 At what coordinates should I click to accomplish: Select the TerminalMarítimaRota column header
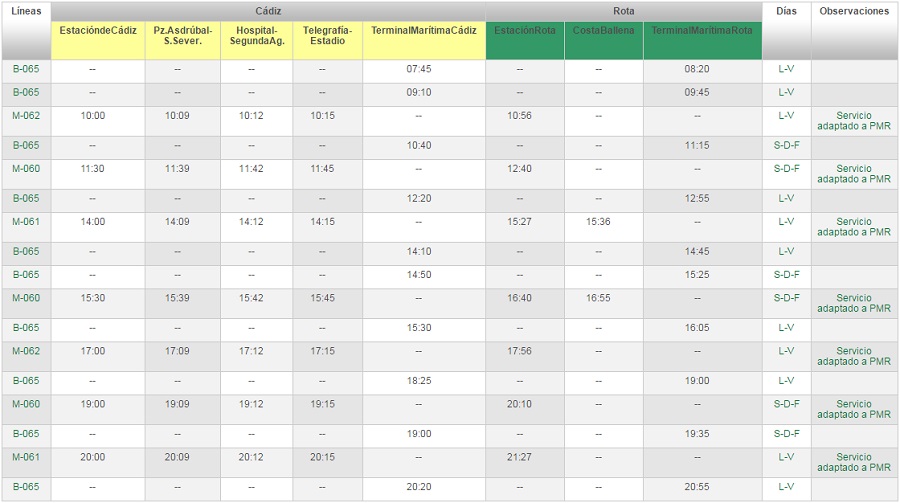[x=702, y=31]
